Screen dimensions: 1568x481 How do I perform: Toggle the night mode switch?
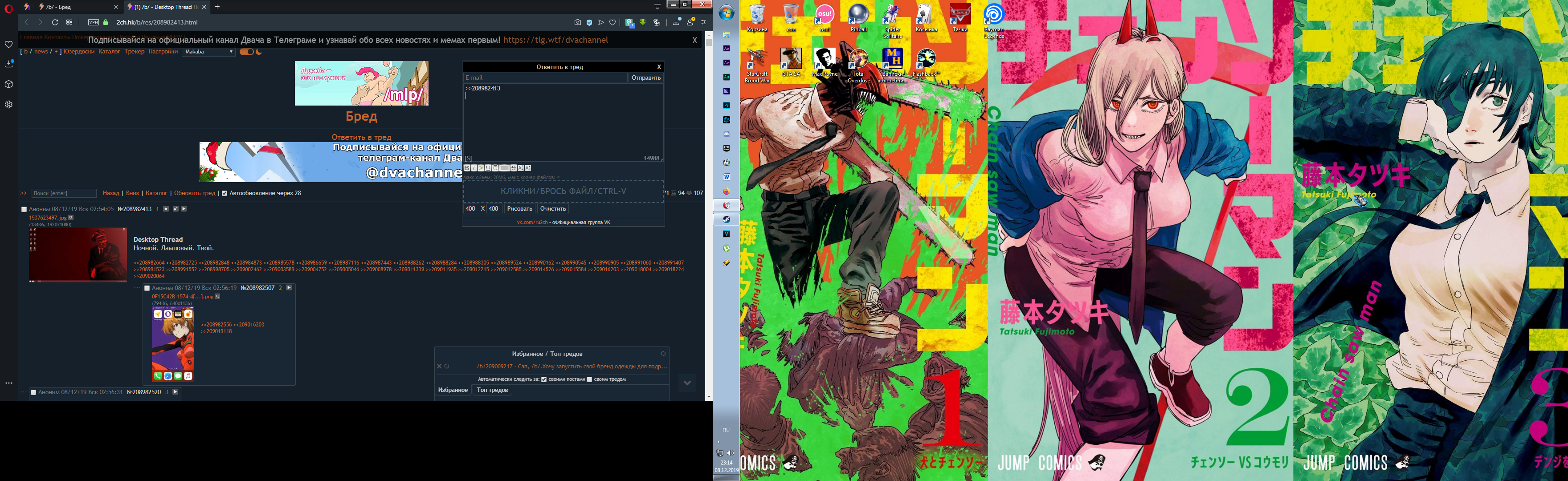click(x=246, y=52)
